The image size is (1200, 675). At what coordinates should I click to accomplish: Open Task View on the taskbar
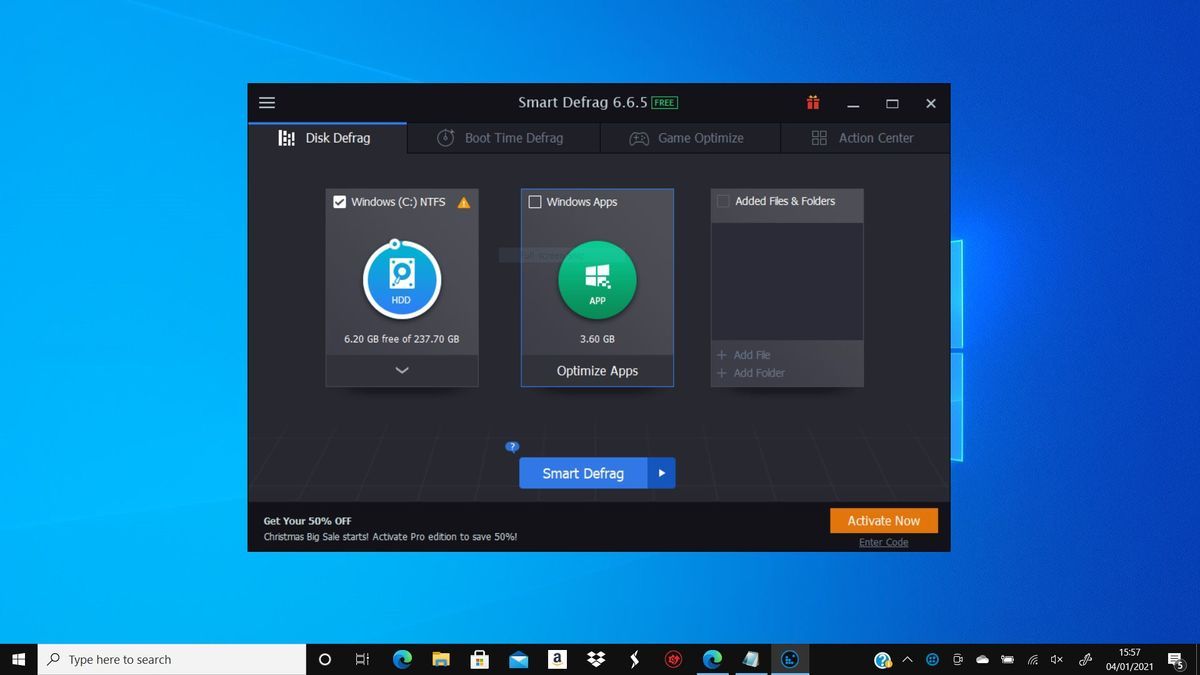point(363,659)
